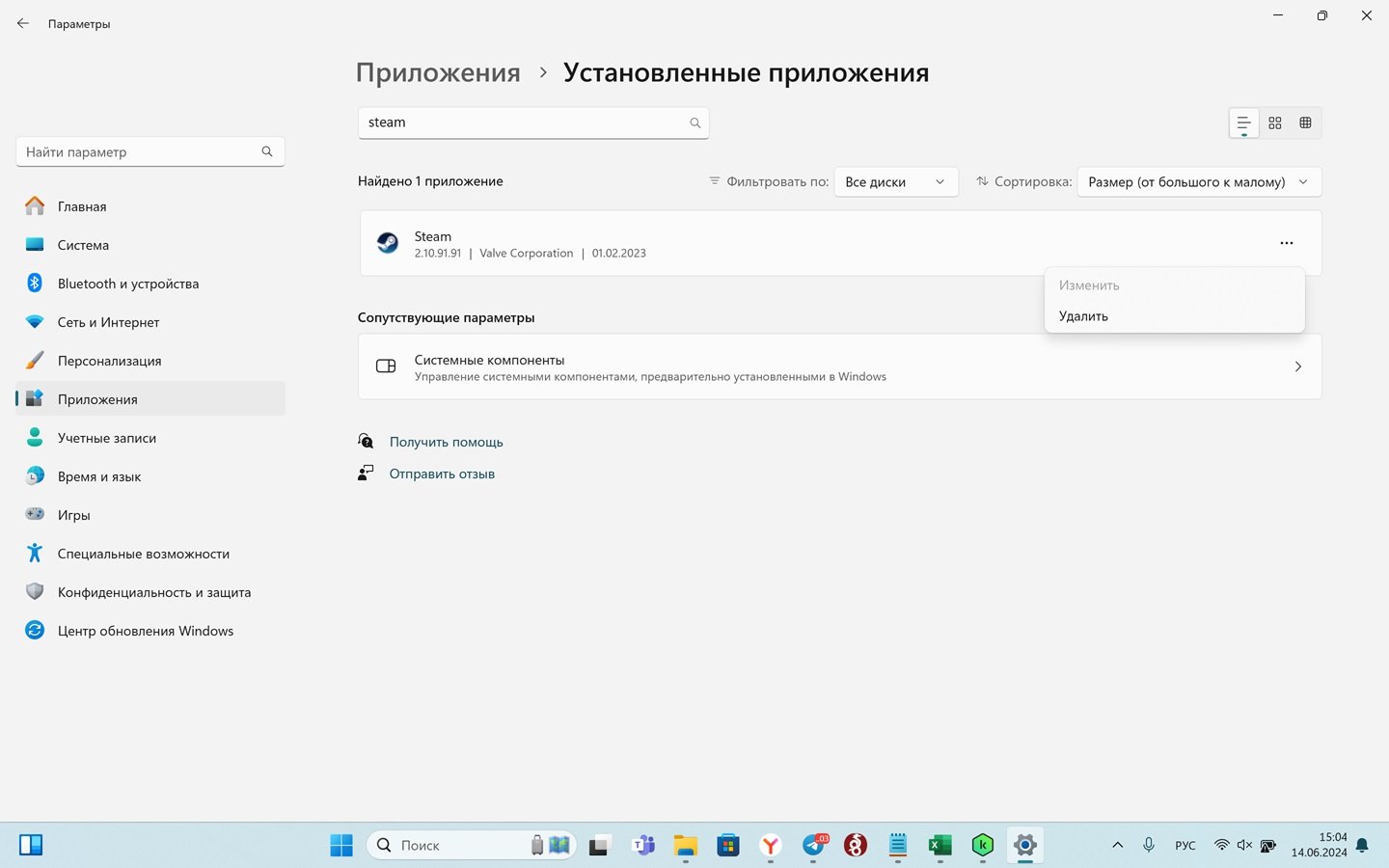Click magnifier icon in Найти параметр box
The height and width of the screenshot is (868, 1389).
click(x=267, y=151)
